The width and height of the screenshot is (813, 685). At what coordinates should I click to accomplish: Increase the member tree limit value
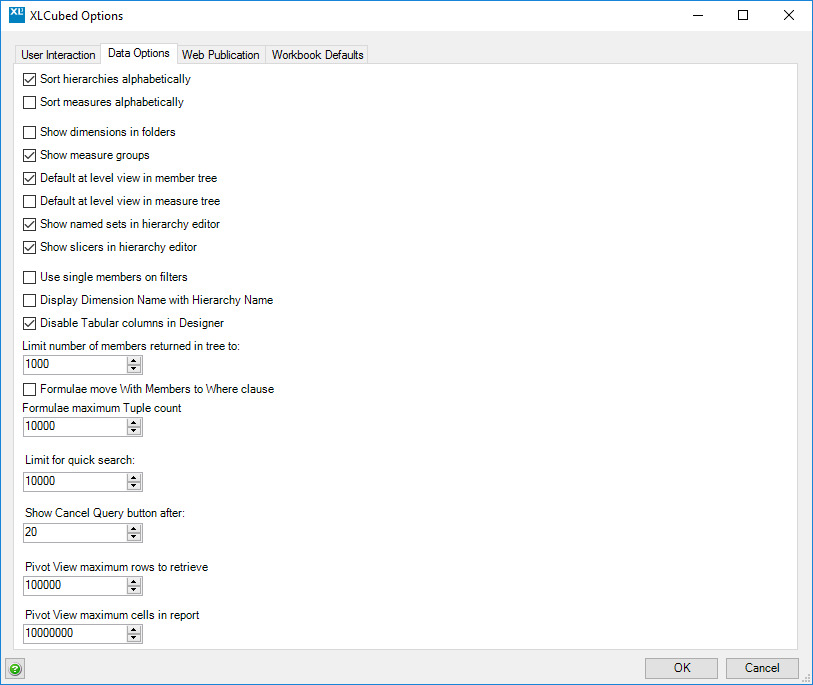click(134, 360)
